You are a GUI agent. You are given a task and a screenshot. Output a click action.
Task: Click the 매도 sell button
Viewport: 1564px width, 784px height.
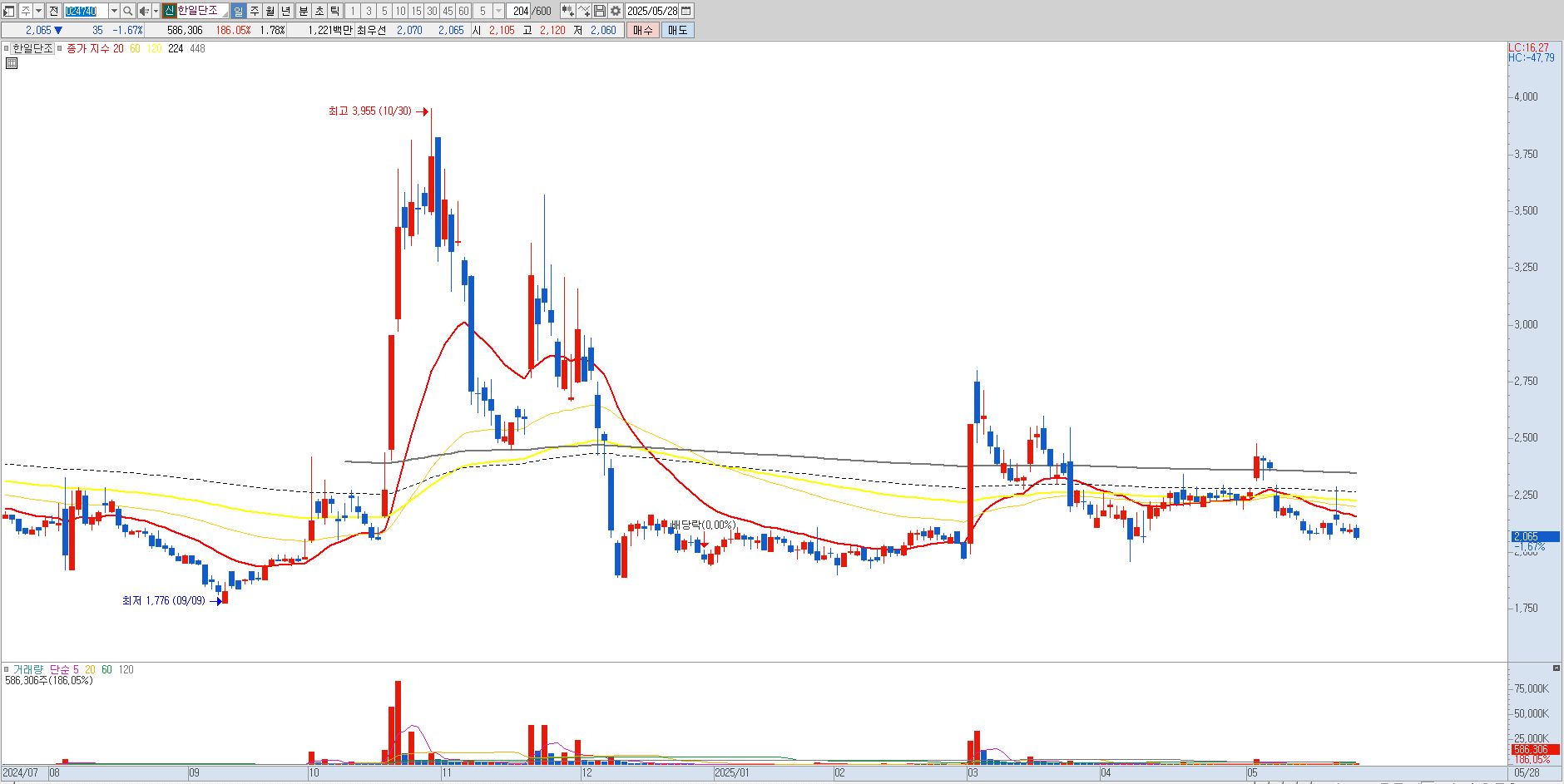click(678, 30)
